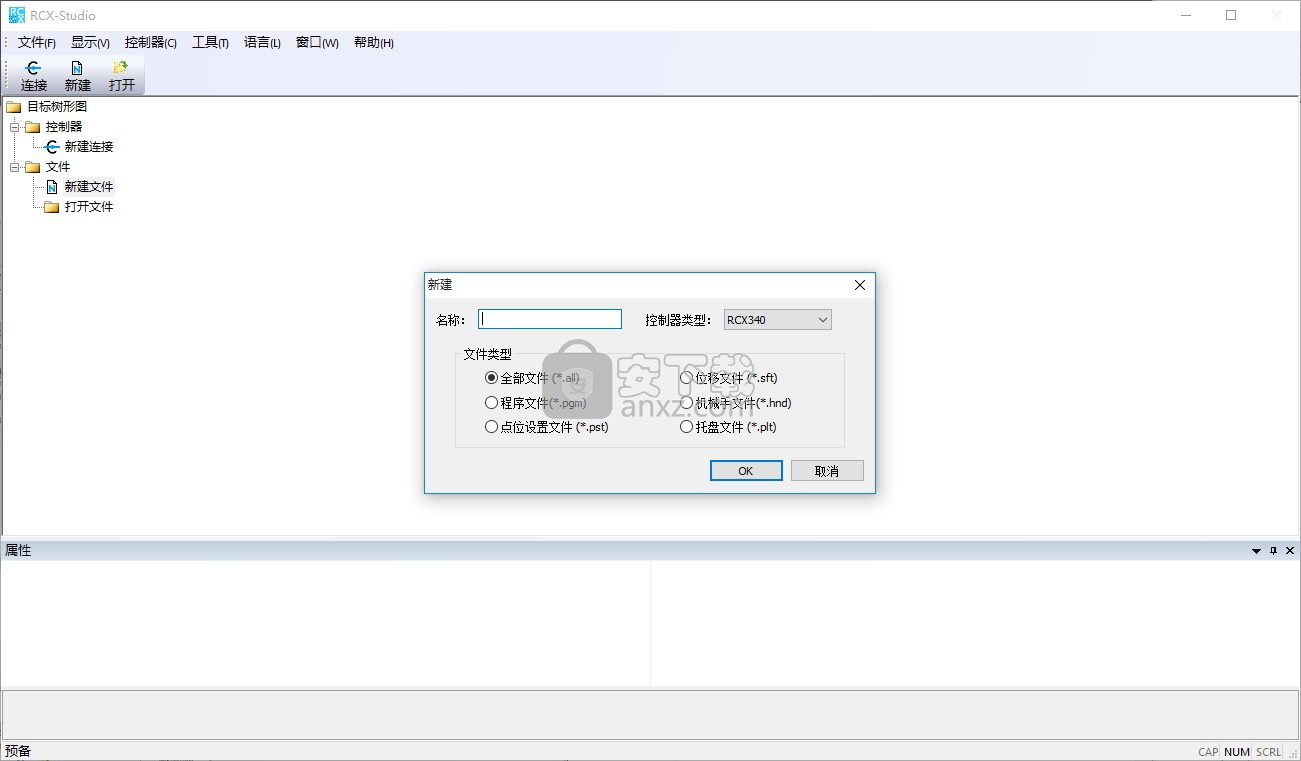Open the 窗口(W) menu

(x=317, y=43)
